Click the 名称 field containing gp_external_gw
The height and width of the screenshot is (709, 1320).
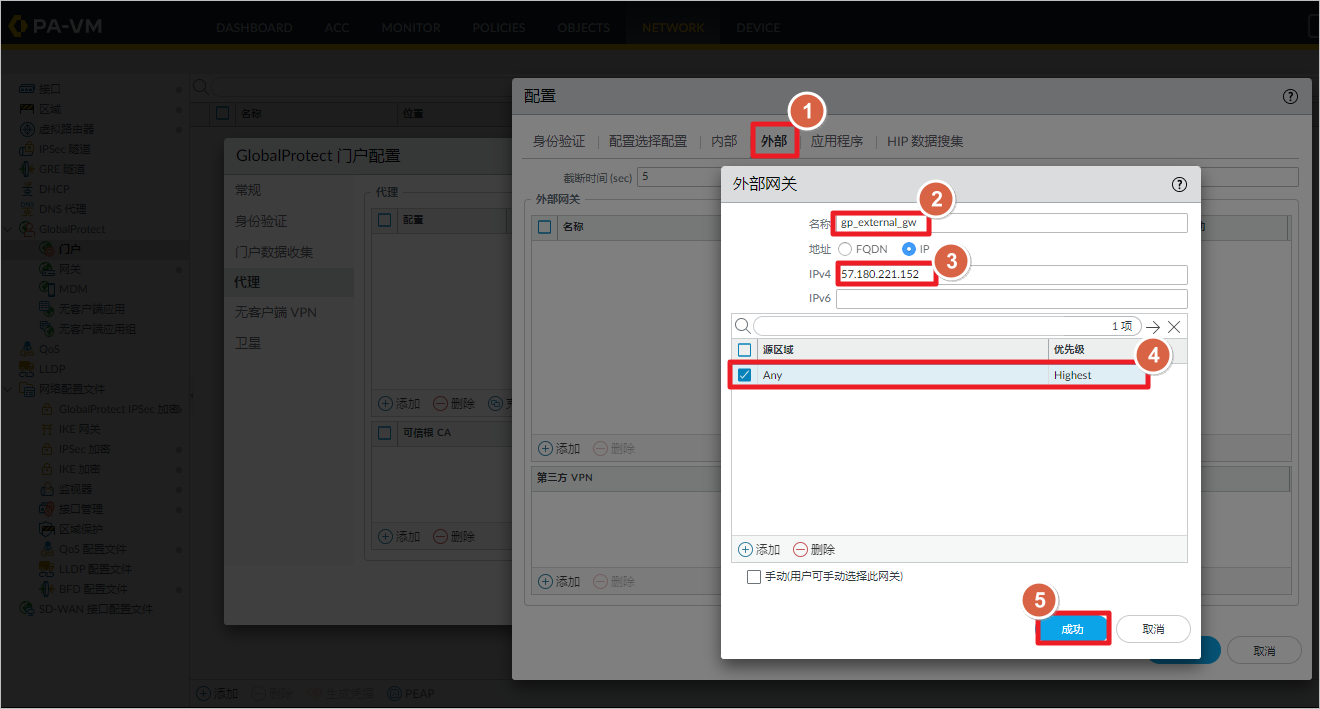[x=1012, y=223]
